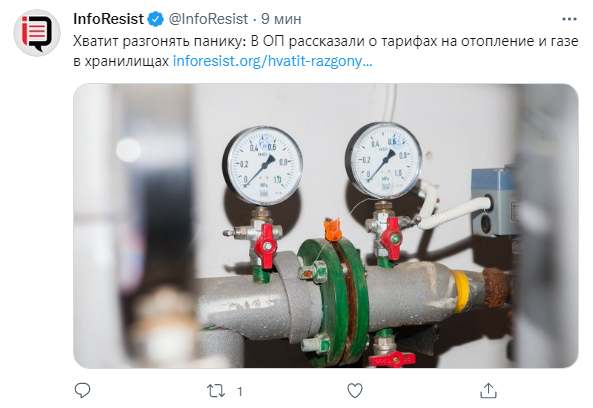Click the red valve handle under left gauge
This screenshot has height=408, width=593.
264,246
